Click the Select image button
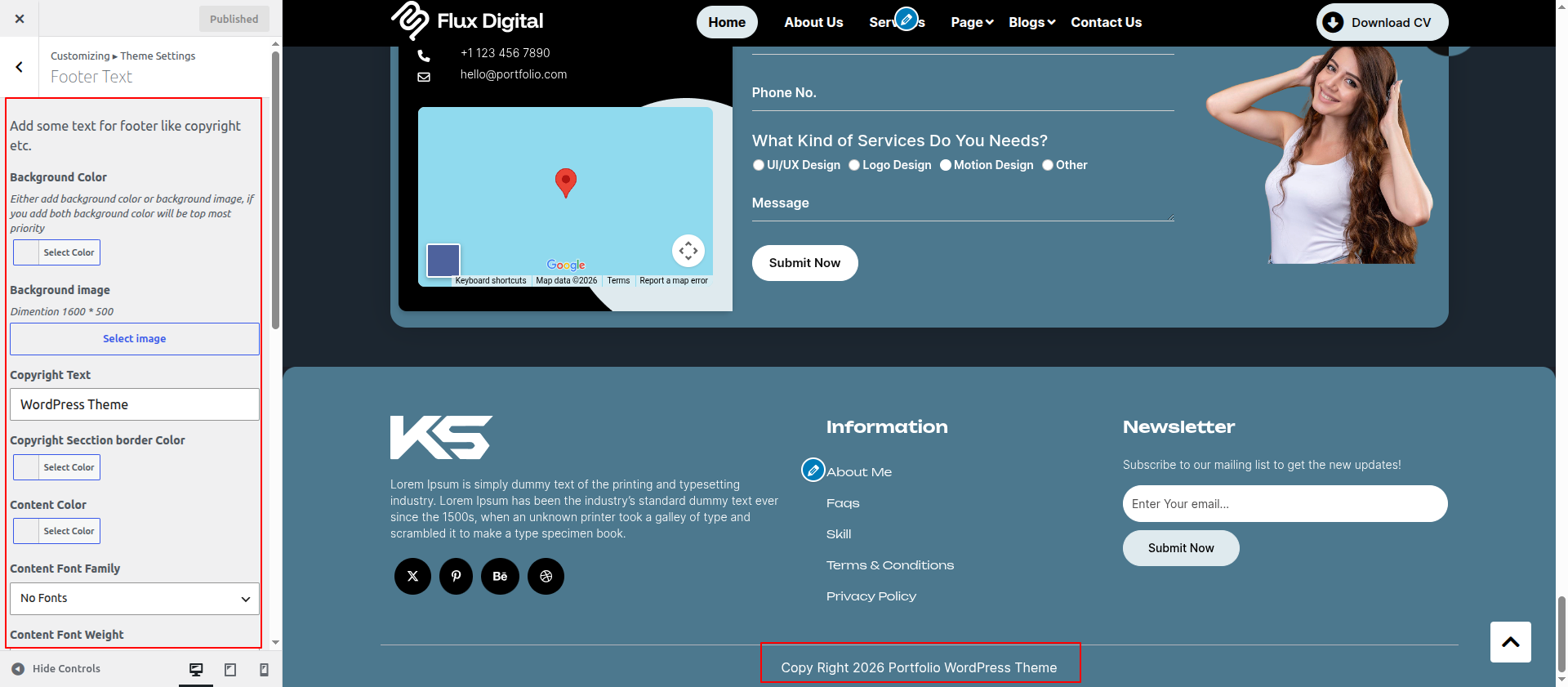 pyautogui.click(x=135, y=339)
